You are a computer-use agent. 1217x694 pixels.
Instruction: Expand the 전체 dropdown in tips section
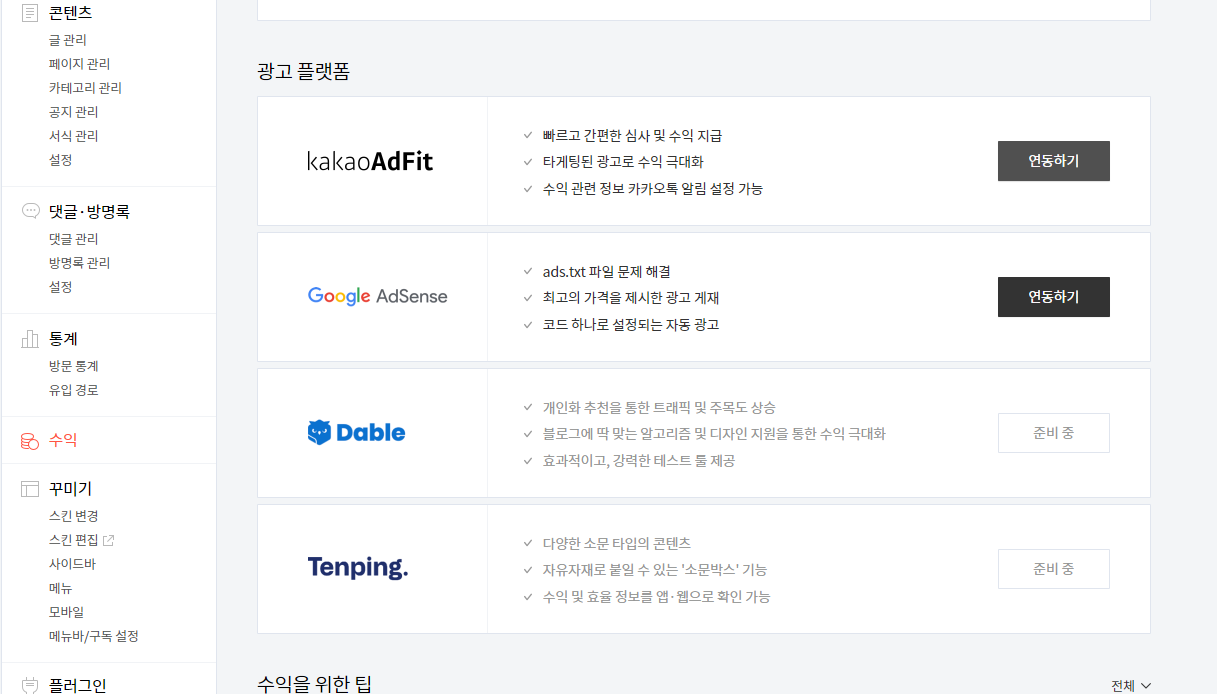click(x=1131, y=685)
